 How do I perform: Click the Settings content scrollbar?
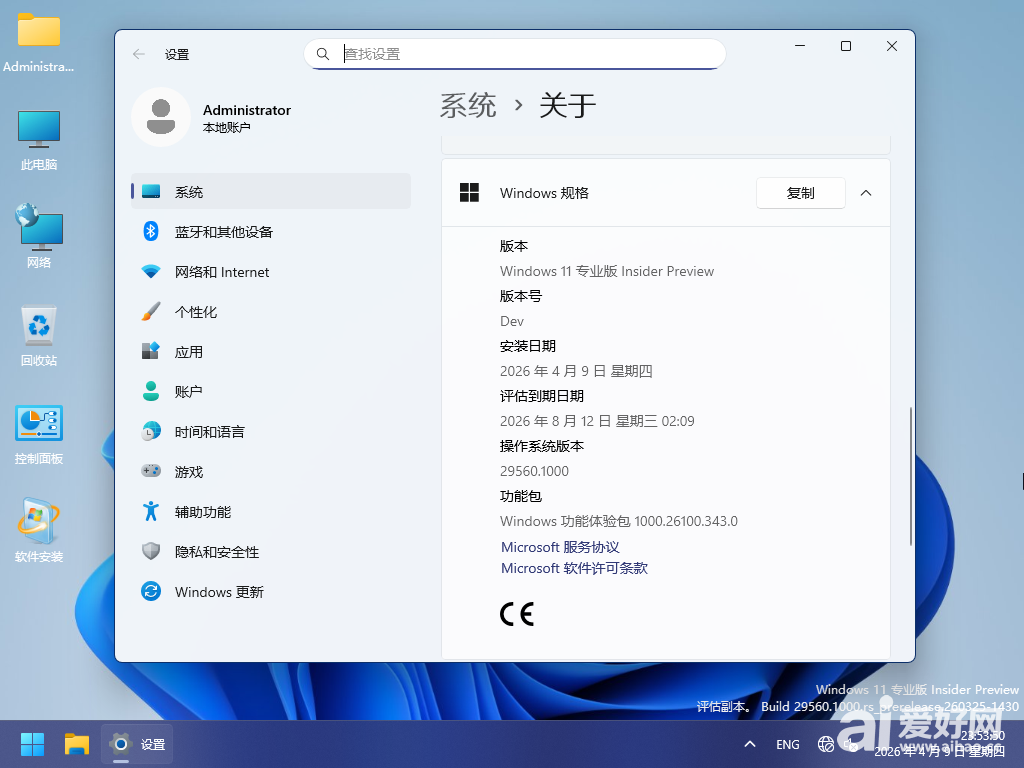(910, 476)
